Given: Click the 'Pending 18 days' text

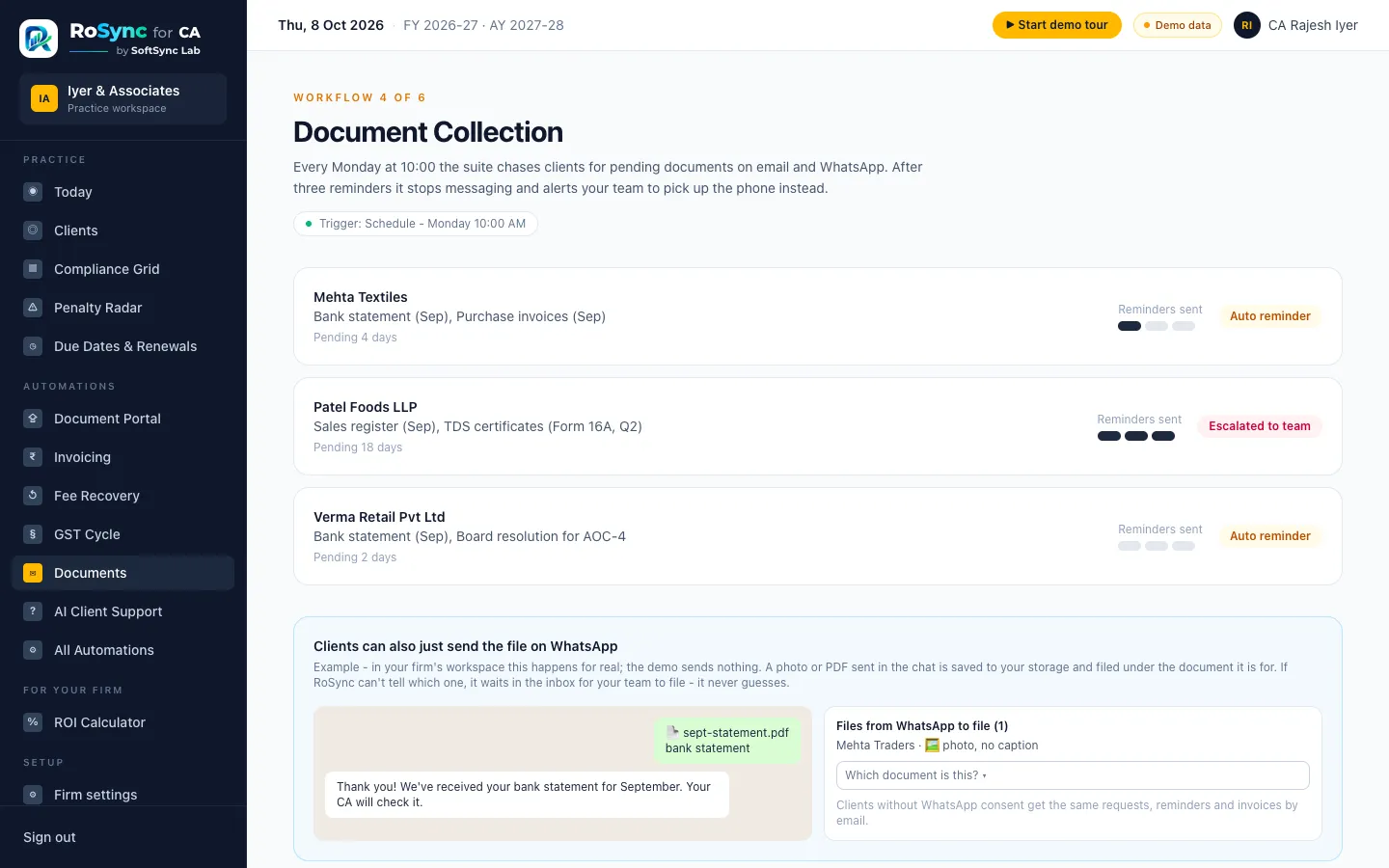Looking at the screenshot, I should point(358,448).
